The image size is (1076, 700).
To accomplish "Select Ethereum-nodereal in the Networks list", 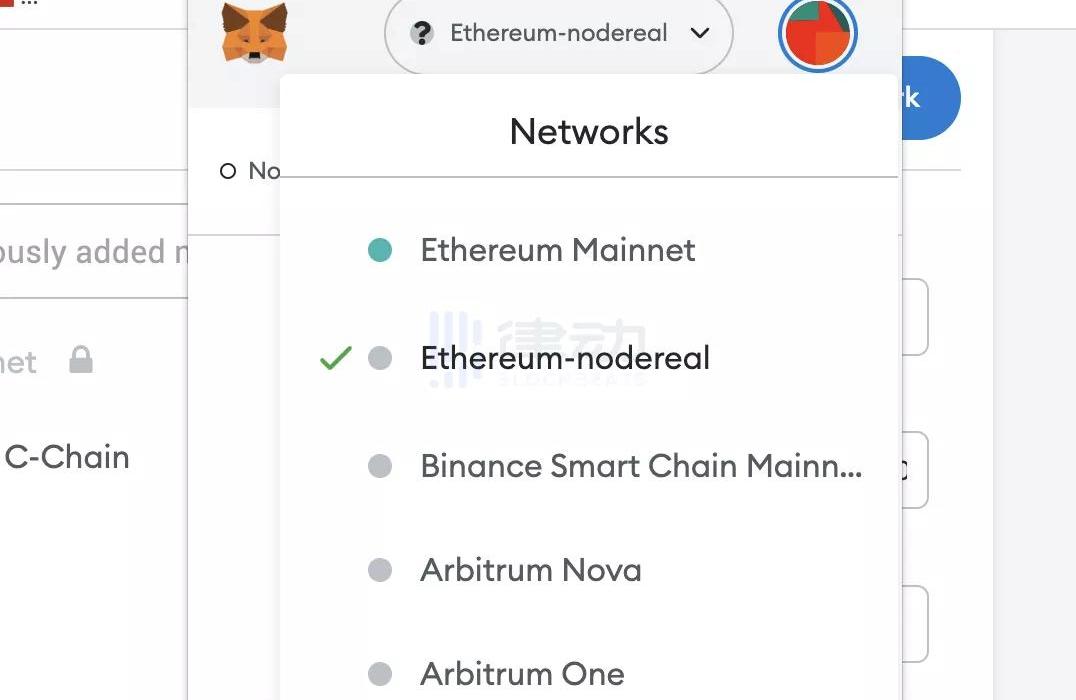I will [565, 358].
